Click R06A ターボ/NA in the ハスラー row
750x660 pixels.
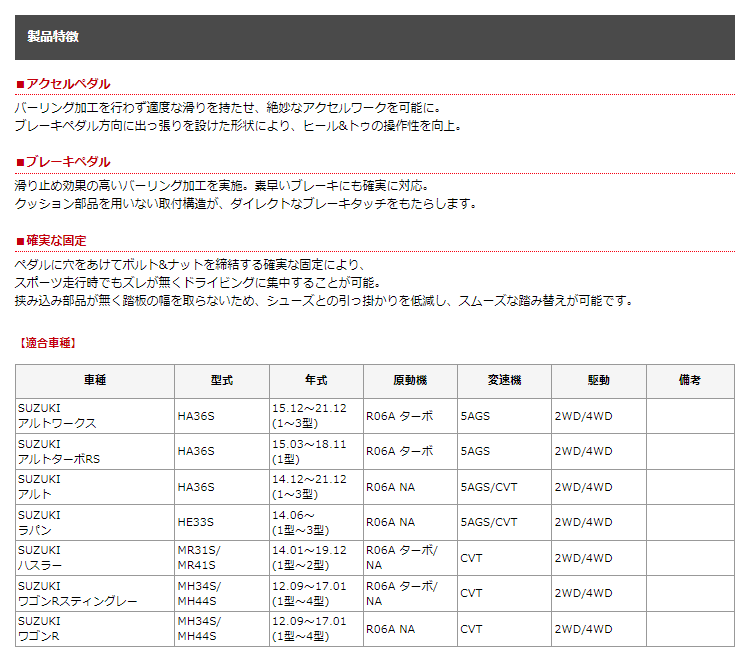pos(402,558)
